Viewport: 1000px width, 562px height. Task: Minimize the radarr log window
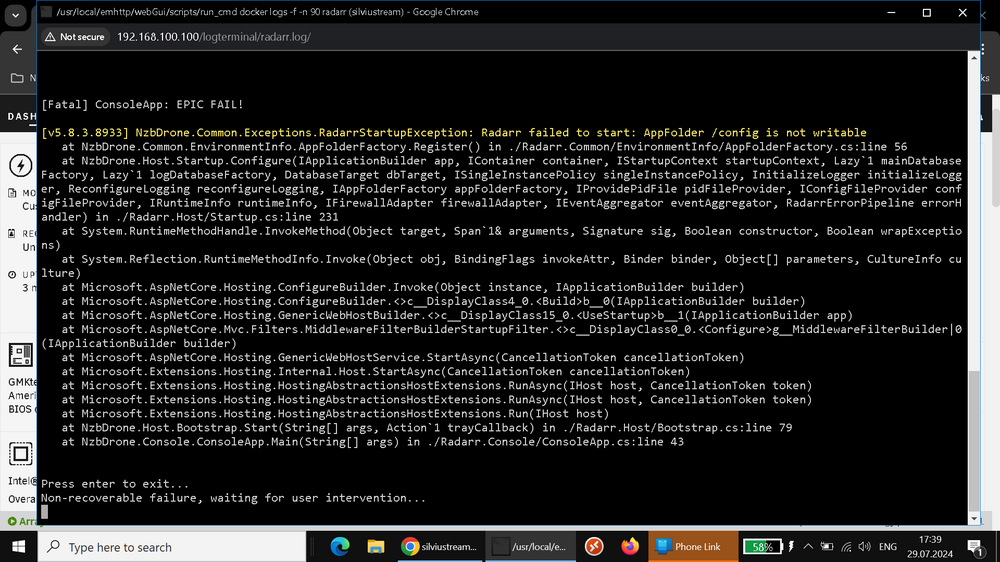tap(892, 12)
